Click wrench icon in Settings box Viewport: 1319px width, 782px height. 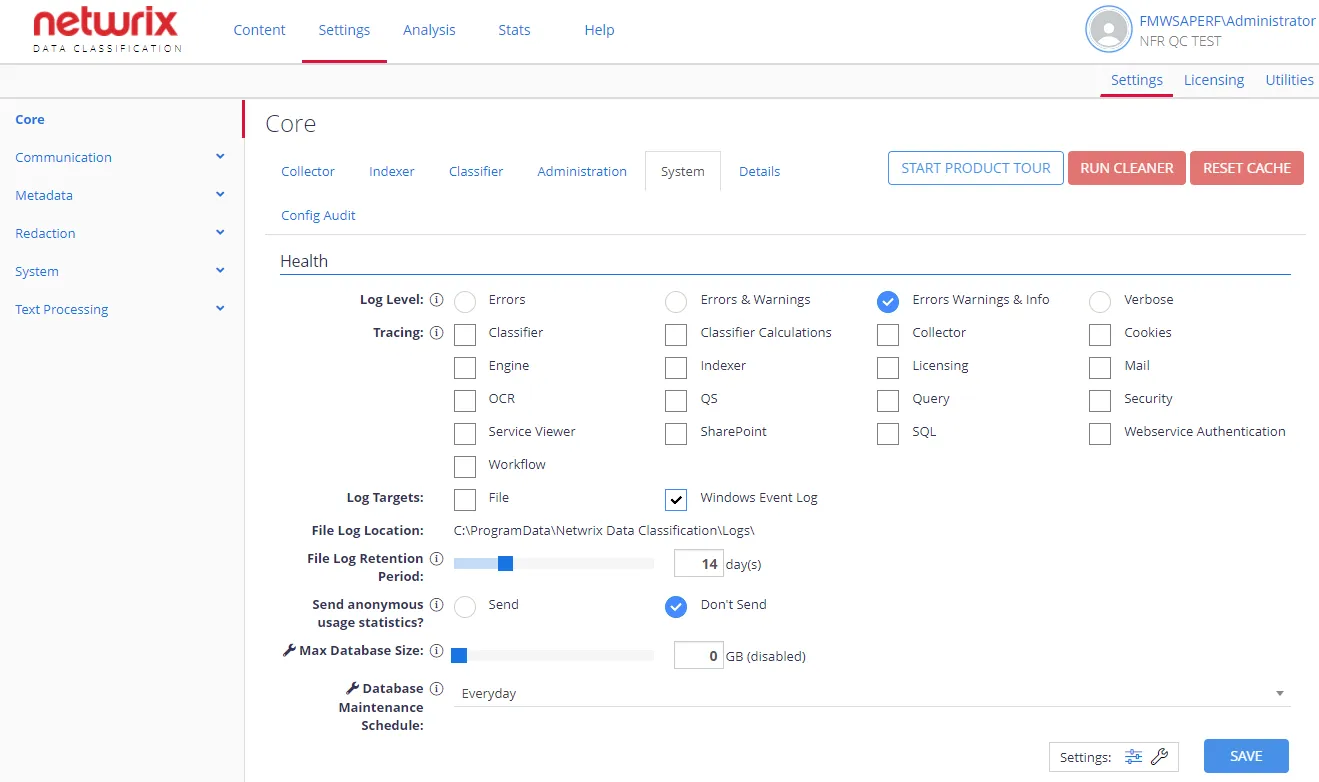pyautogui.click(x=1159, y=757)
